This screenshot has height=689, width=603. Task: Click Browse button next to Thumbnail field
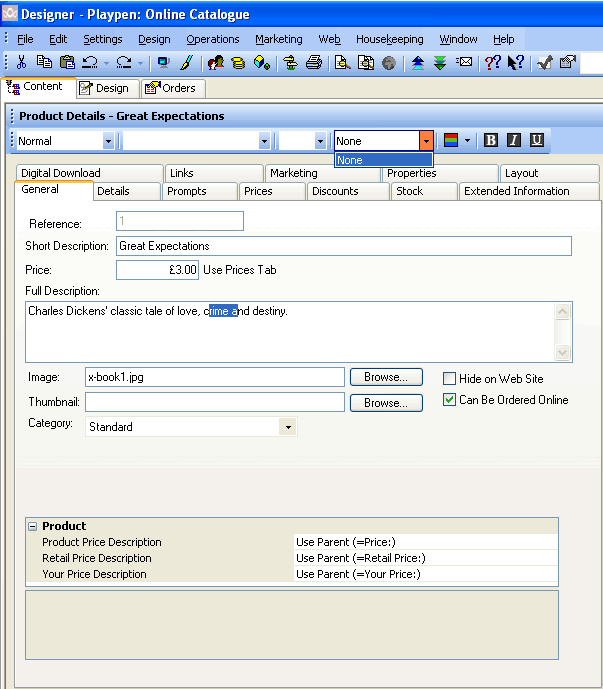(x=385, y=403)
